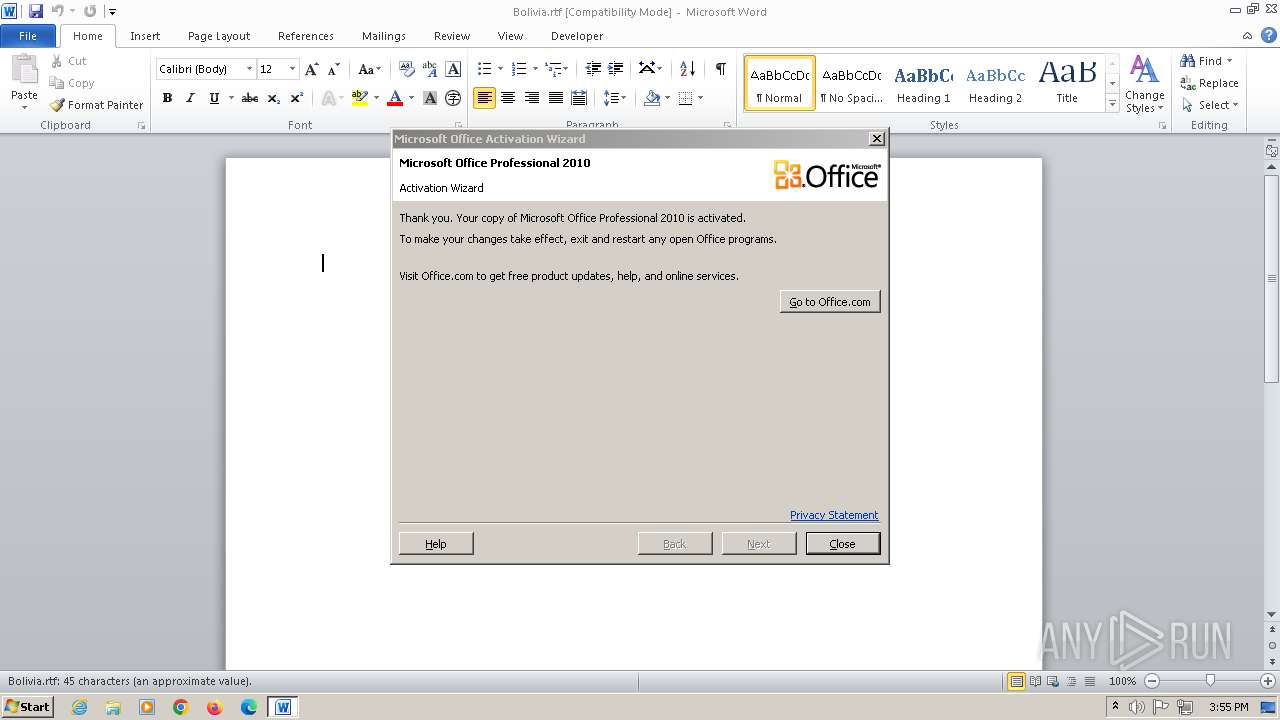Open the Line Spacing dropdown
Image resolution: width=1280 pixels, height=720 pixels.
coord(615,98)
